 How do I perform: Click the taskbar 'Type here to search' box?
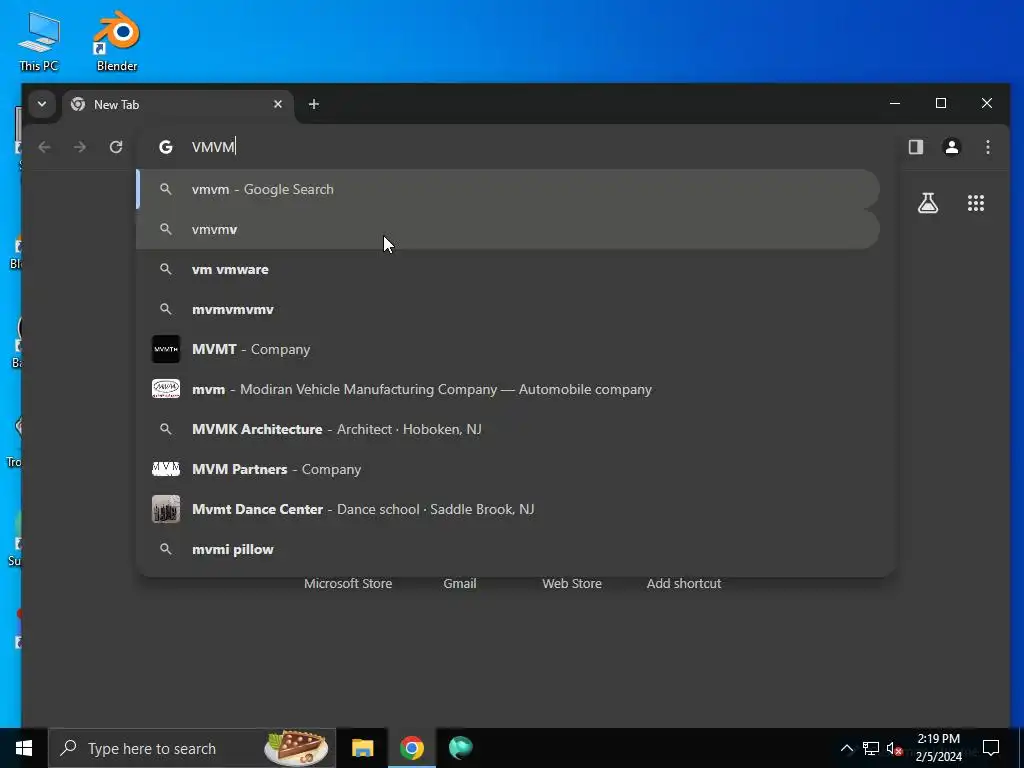193,748
